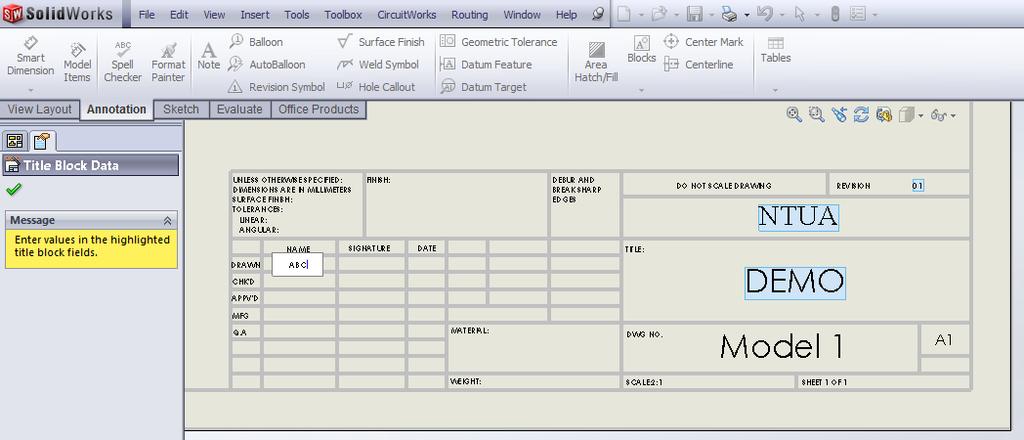Viewport: 1024px width, 440px height.
Task: Click the New document icon
Action: tap(624, 14)
